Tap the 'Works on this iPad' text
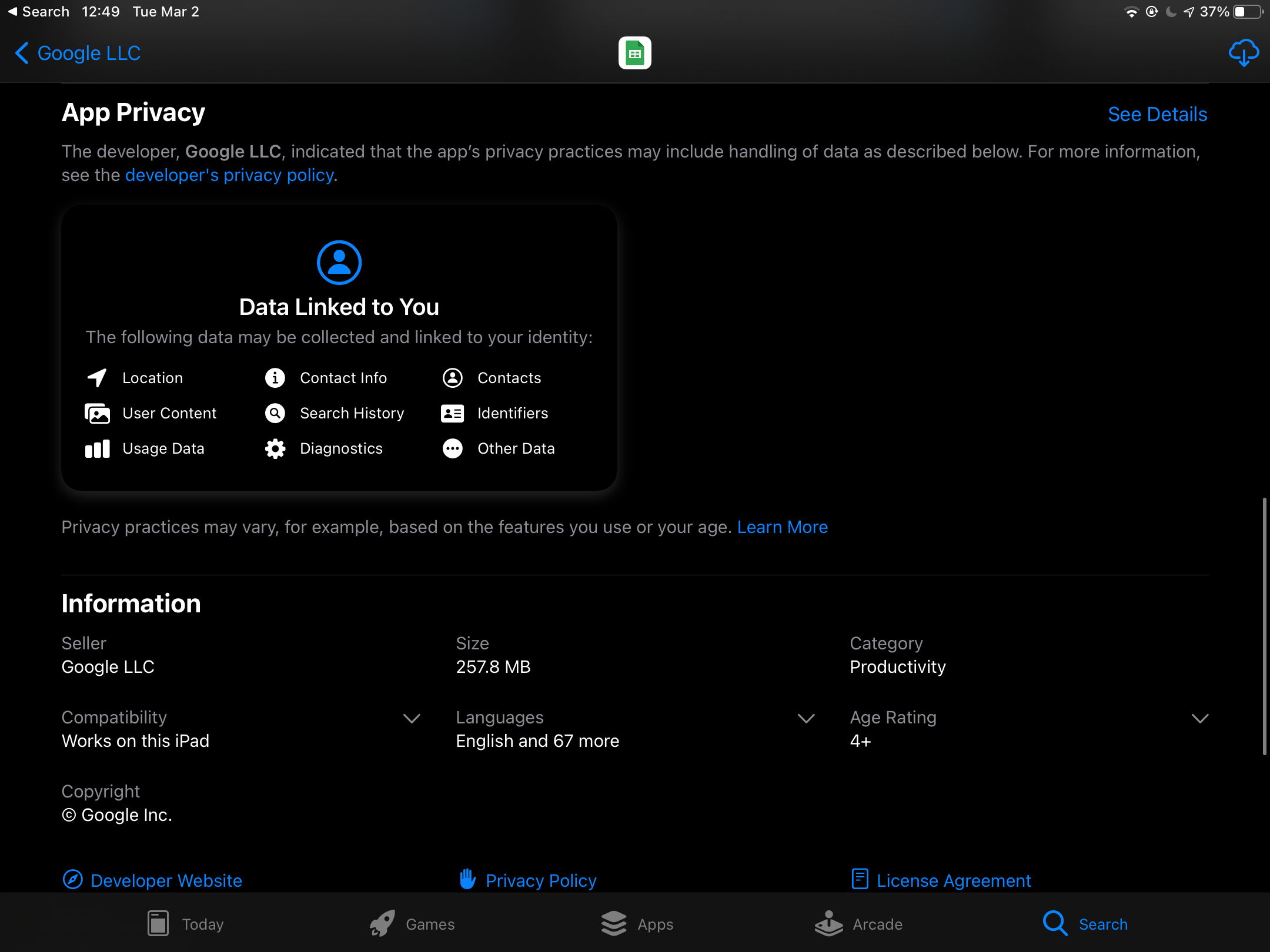Screen dimensions: 1270x952 (x=135, y=741)
